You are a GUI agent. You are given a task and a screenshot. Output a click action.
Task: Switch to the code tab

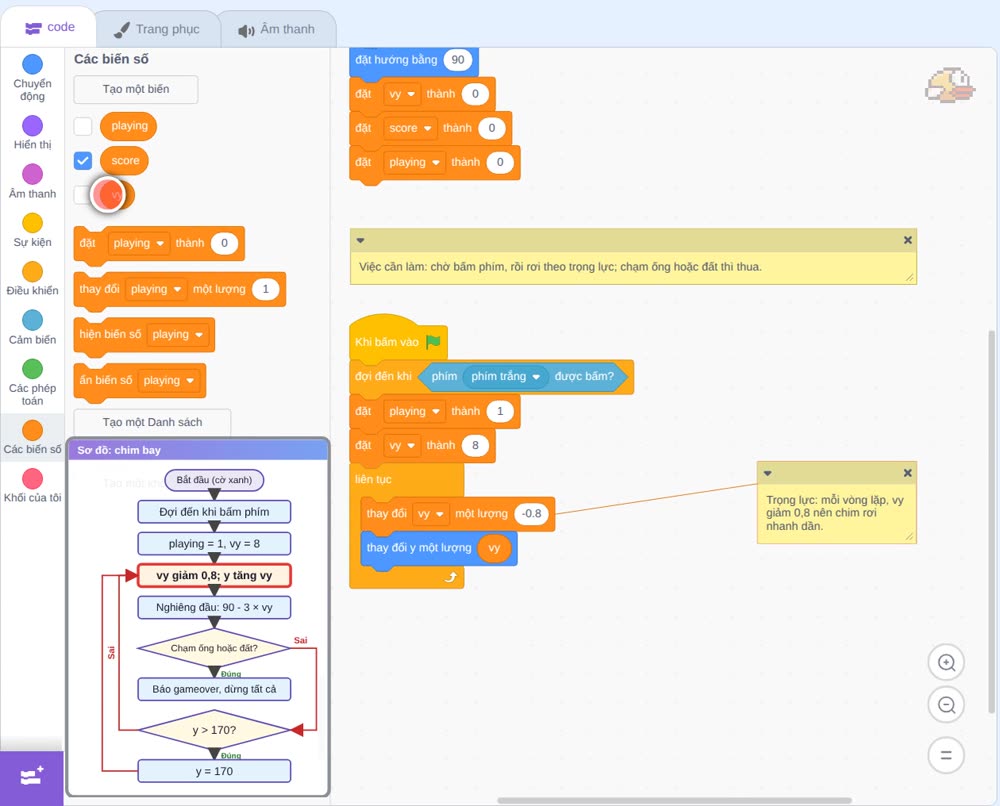(49, 27)
